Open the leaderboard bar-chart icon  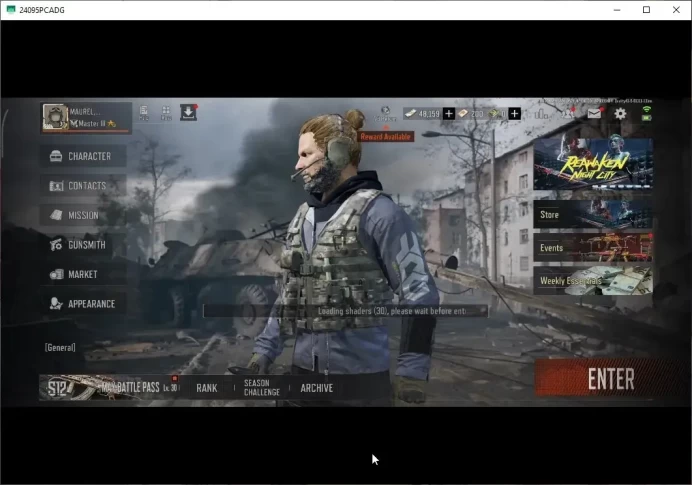[x=542, y=114]
